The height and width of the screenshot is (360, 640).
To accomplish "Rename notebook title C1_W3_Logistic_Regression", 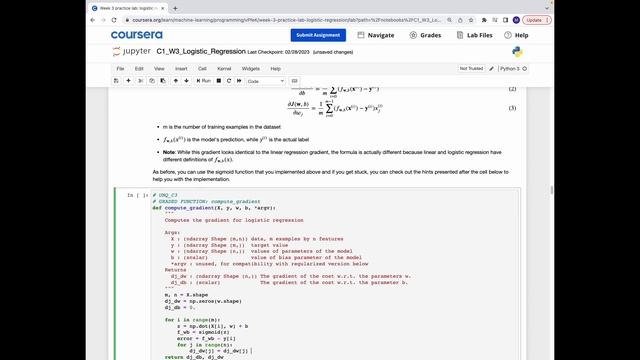I will tap(201, 51).
